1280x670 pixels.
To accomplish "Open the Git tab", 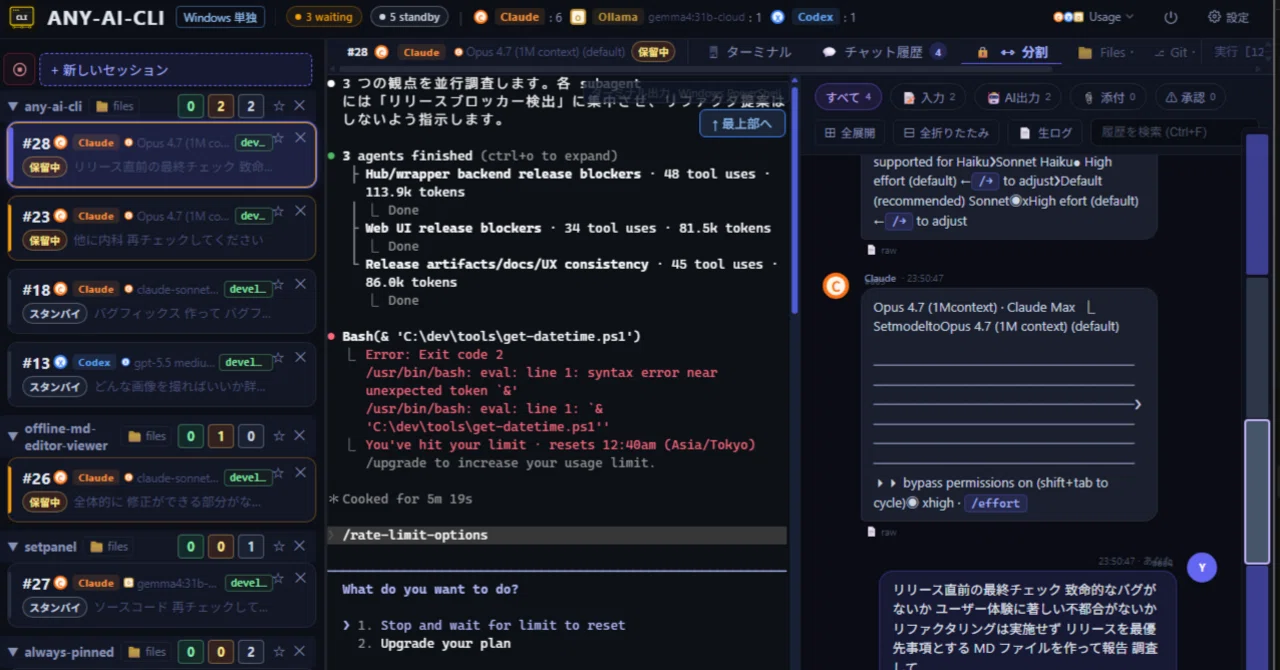I will [x=1172, y=52].
